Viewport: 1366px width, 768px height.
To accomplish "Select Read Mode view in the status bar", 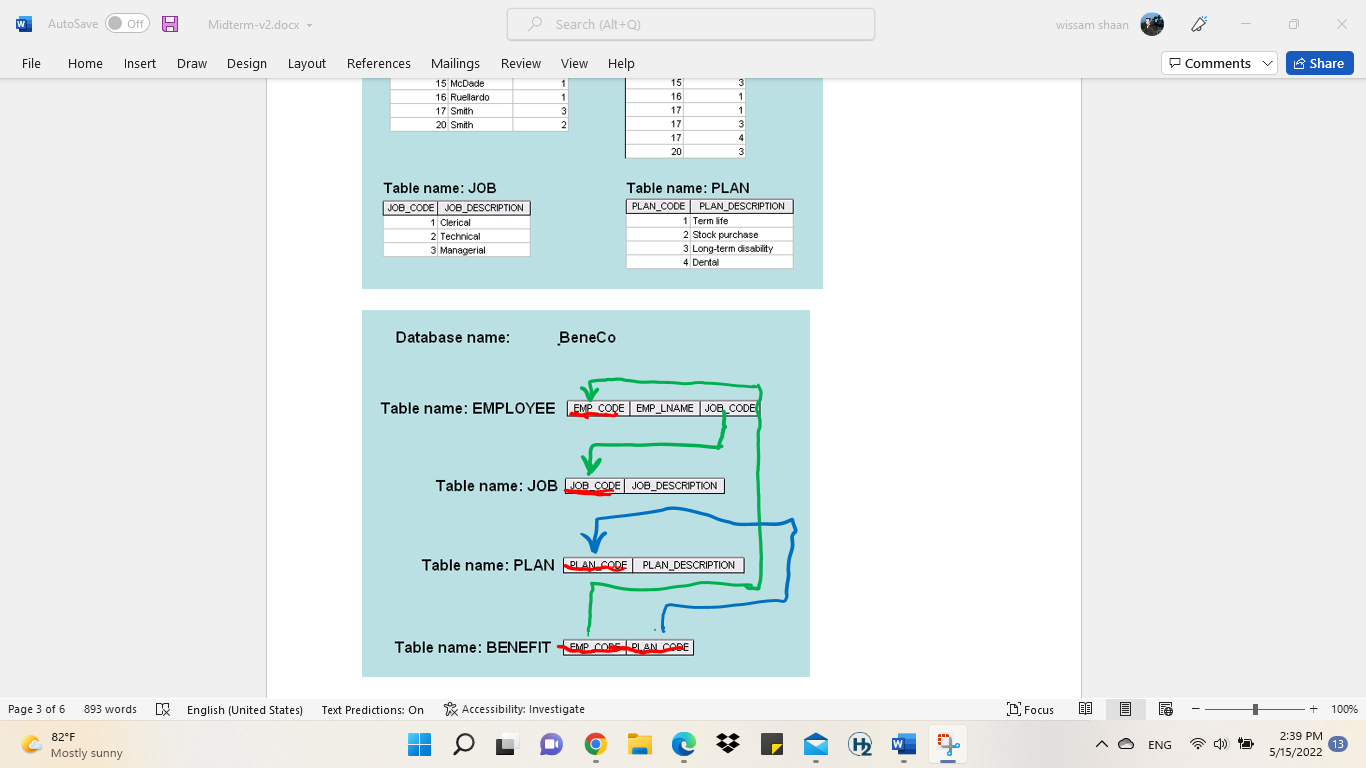I will 1085,709.
